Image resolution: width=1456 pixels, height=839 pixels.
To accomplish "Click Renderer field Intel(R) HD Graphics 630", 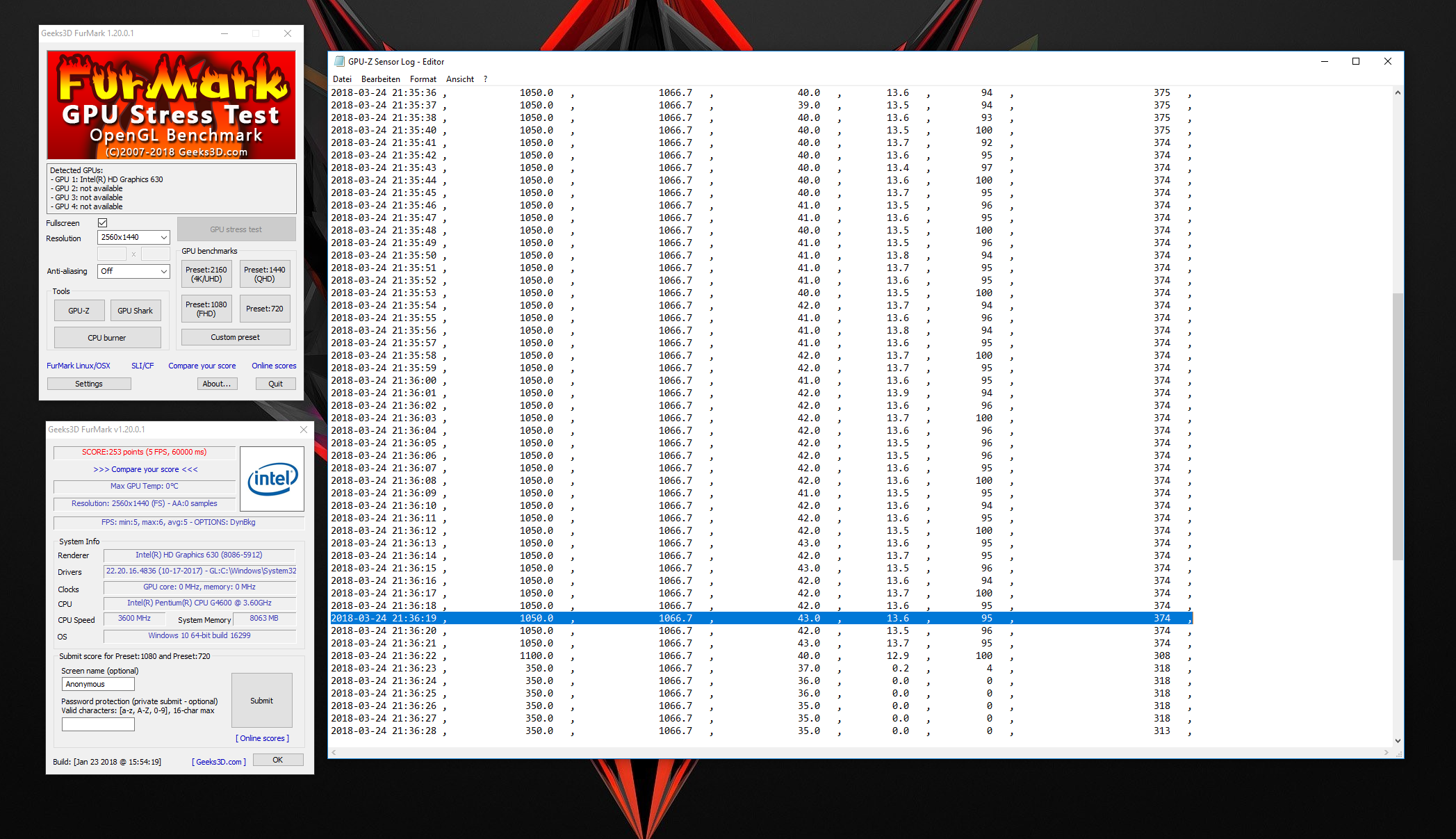I will 199,555.
